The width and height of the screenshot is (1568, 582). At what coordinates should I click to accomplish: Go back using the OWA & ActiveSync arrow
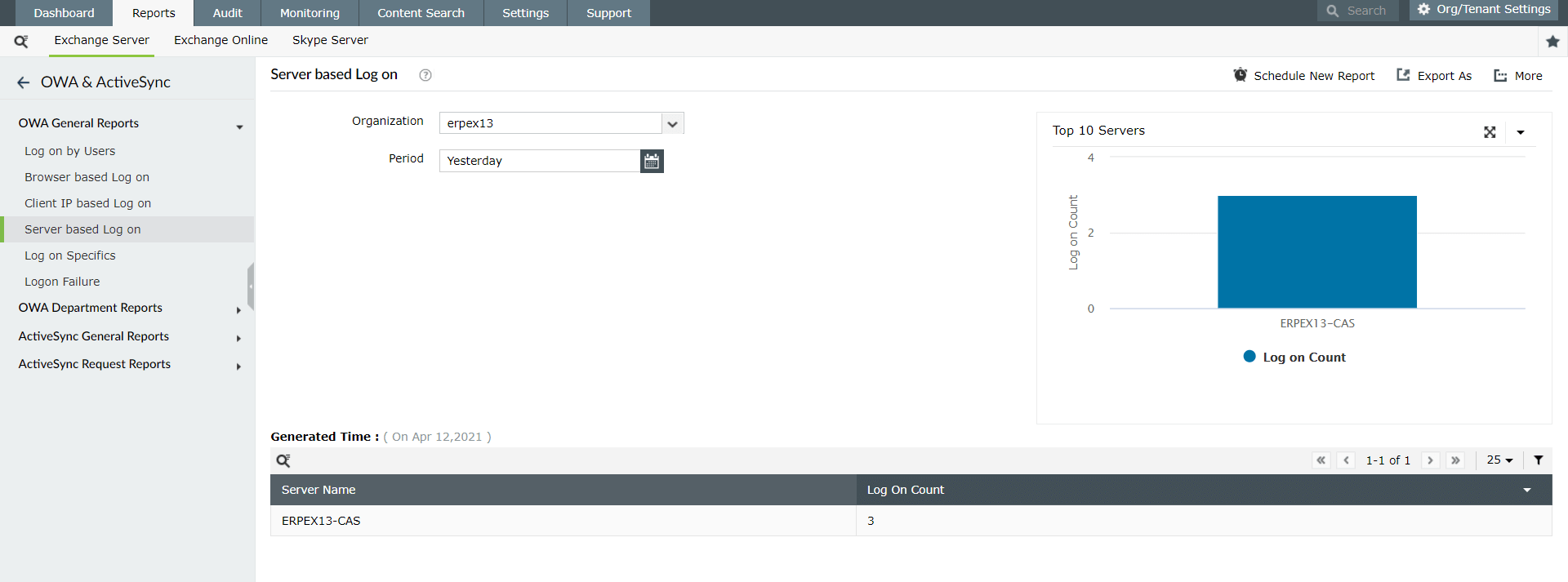coord(23,82)
